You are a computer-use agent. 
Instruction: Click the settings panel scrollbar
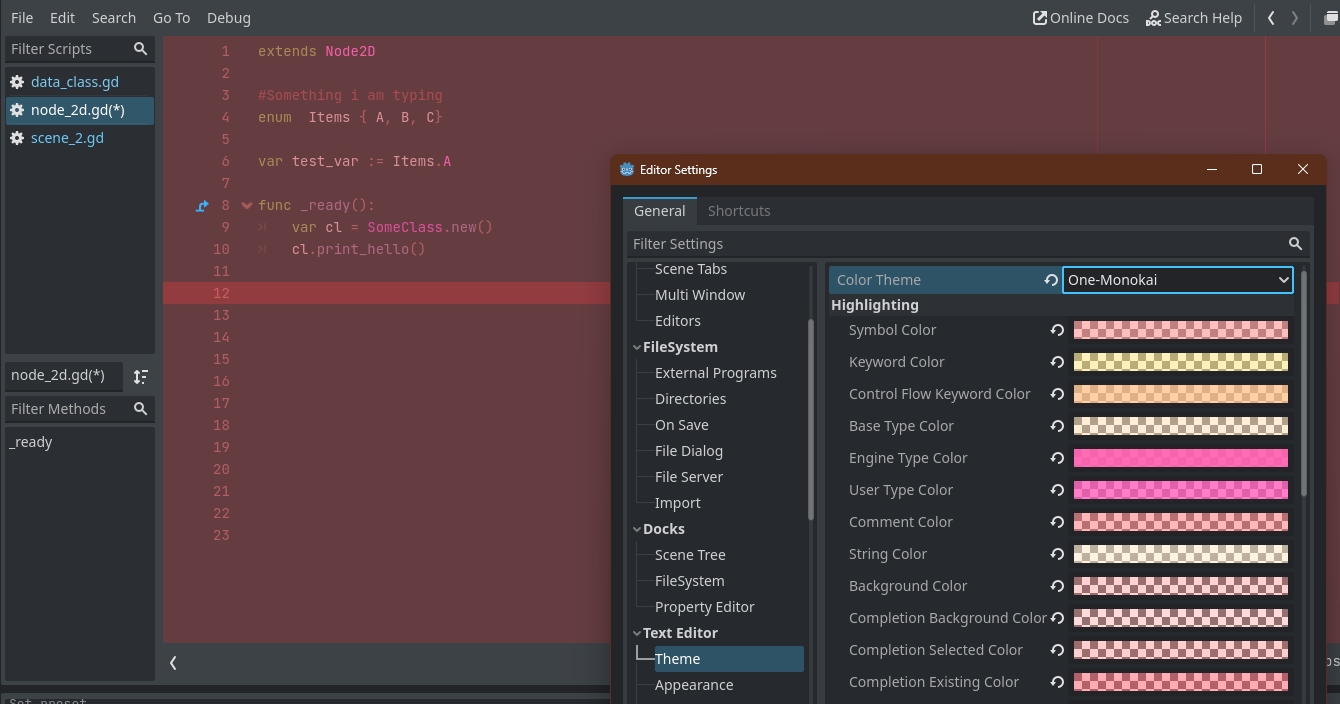1303,400
